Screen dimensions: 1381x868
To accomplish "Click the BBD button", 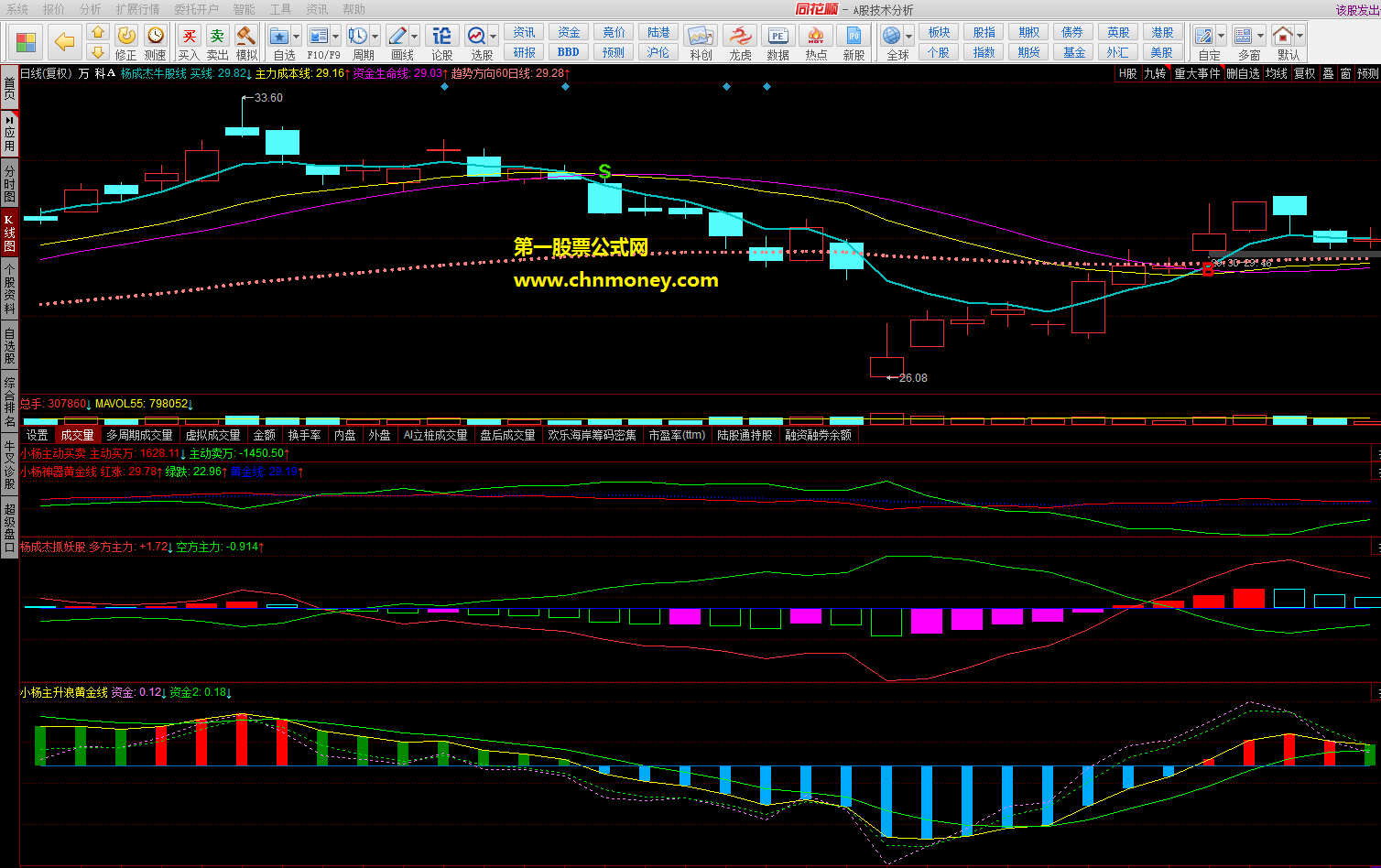I will [569, 52].
